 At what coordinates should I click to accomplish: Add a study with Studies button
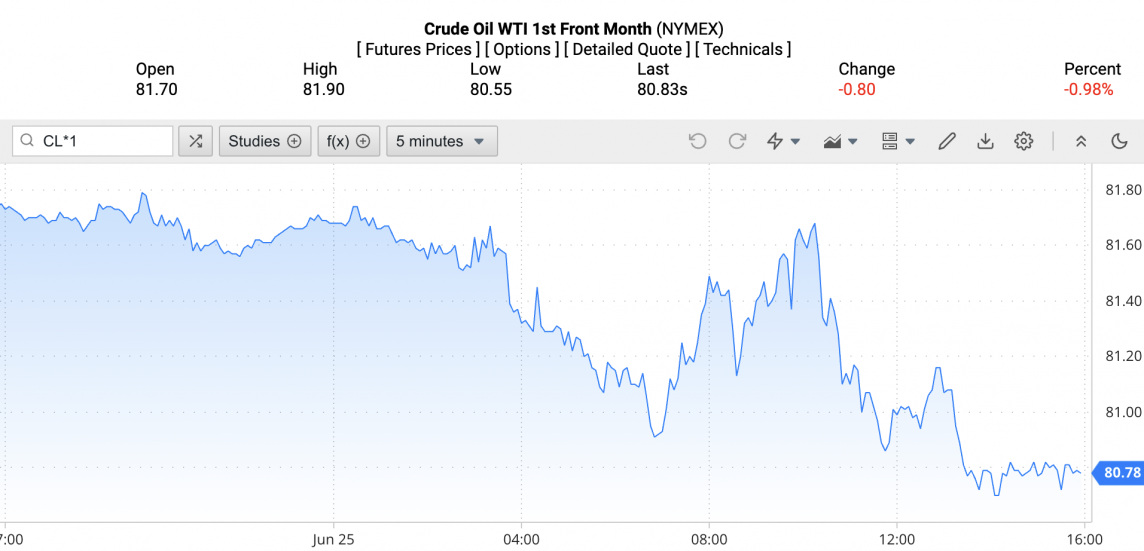(264, 141)
